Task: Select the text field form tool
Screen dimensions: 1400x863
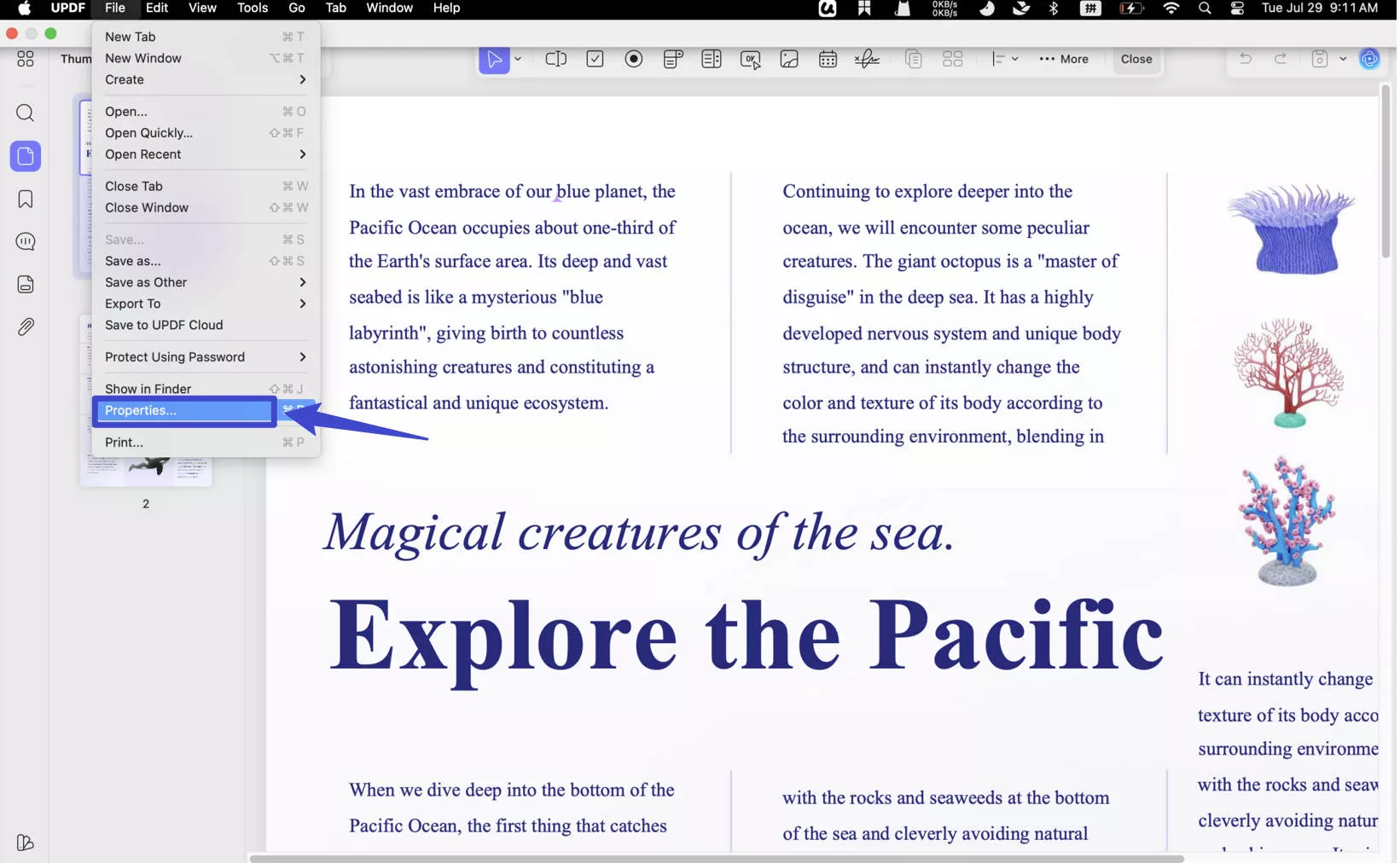Action: (x=555, y=59)
